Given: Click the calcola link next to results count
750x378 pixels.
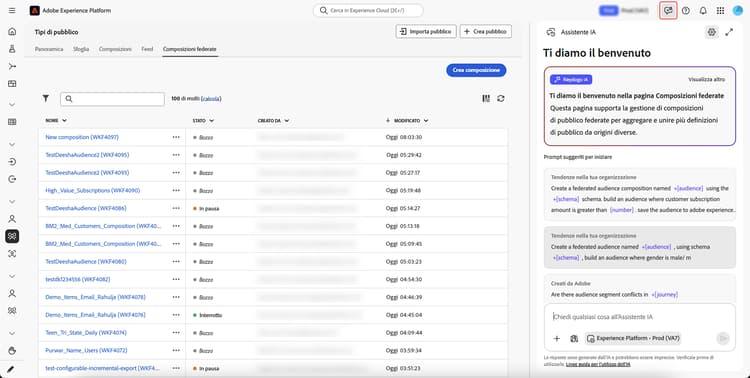Looking at the screenshot, I should click(211, 99).
